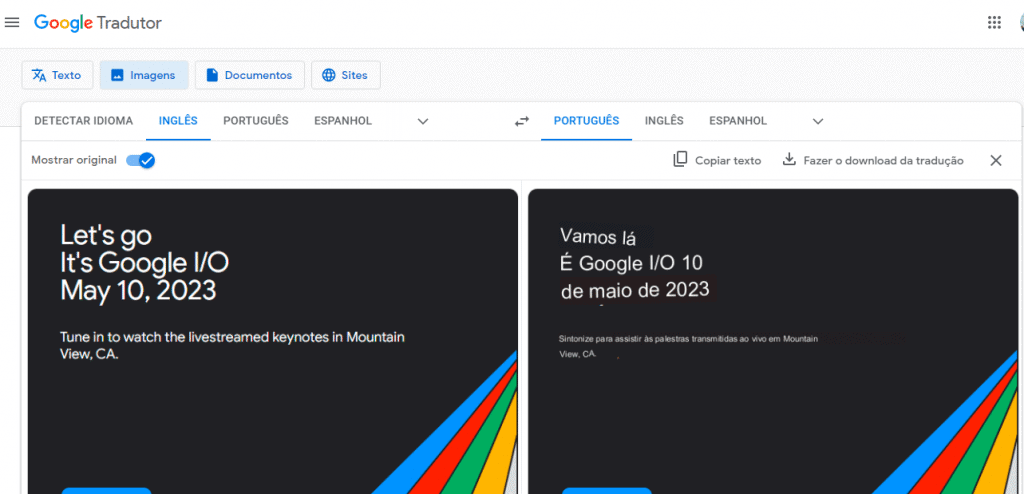
Task: Expand more source languages
Action: coord(423,121)
